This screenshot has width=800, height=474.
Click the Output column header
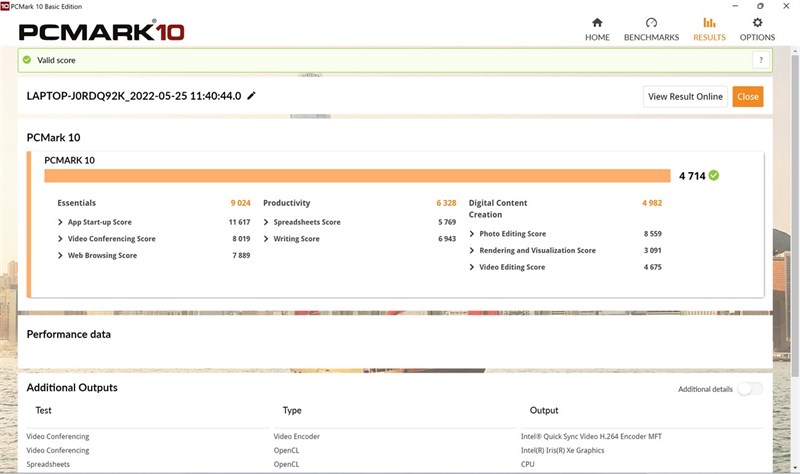(x=544, y=410)
